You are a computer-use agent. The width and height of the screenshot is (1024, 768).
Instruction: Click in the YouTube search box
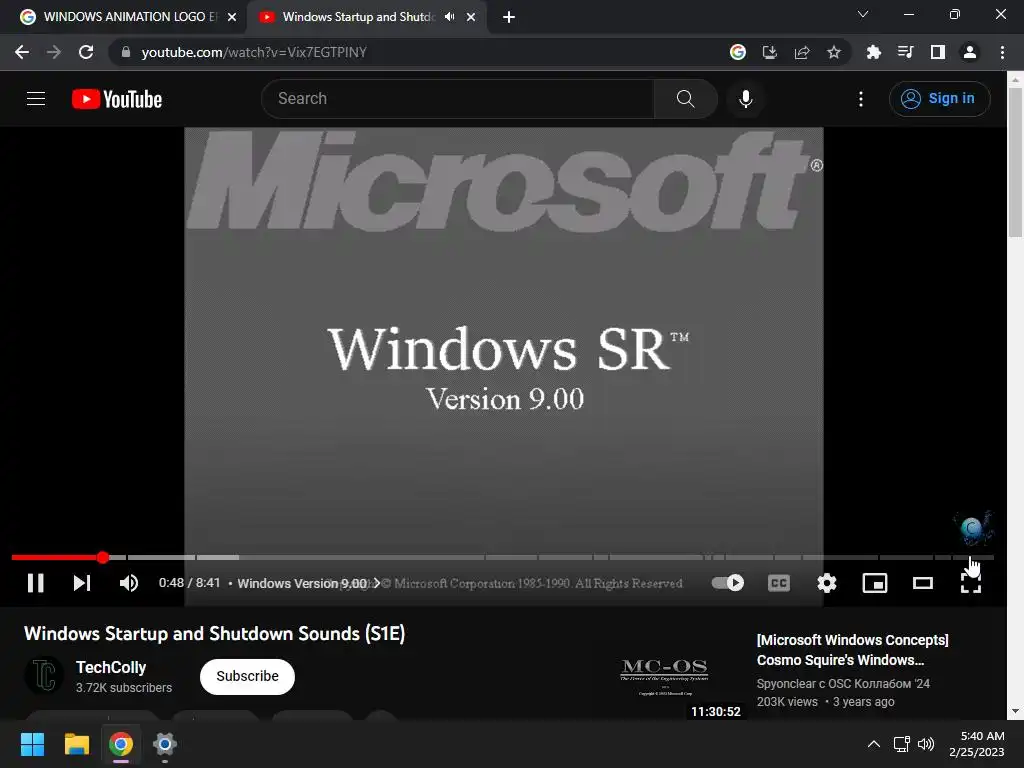(458, 99)
